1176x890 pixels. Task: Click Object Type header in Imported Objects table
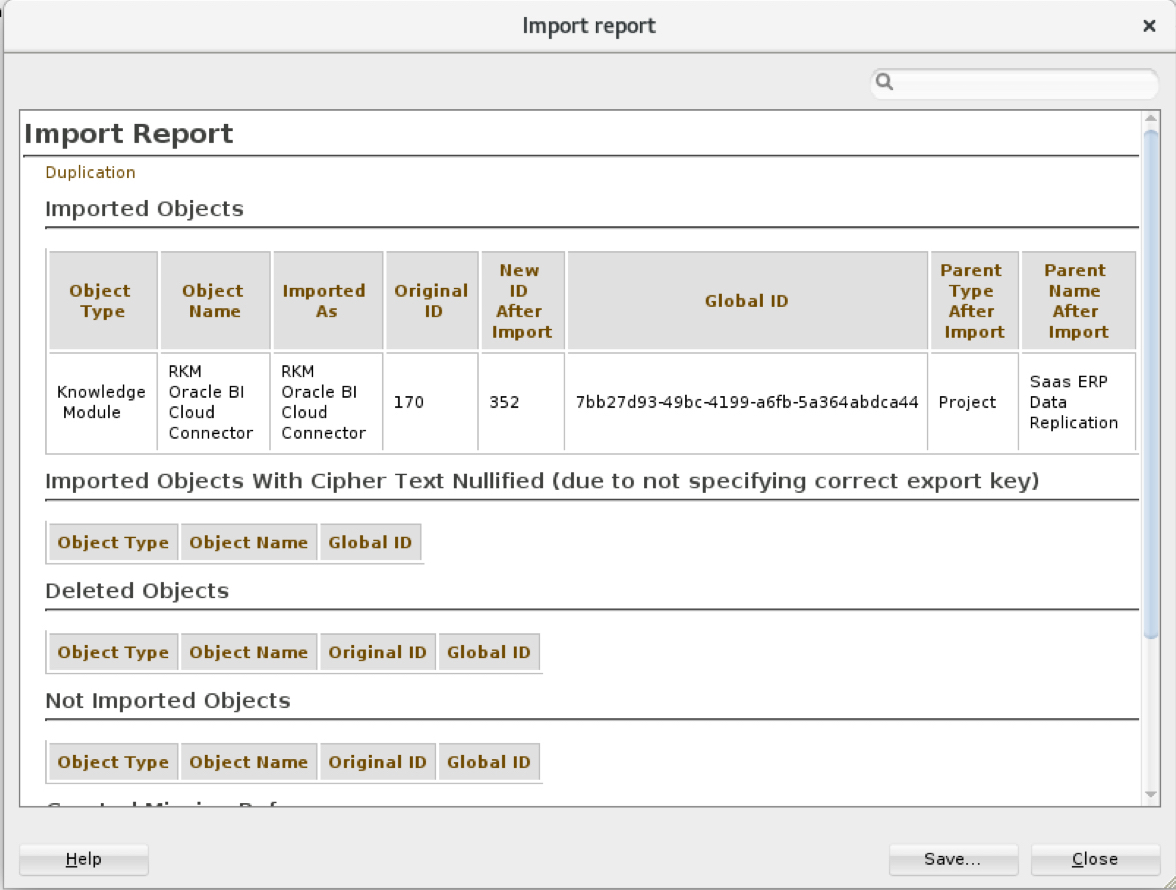point(100,301)
